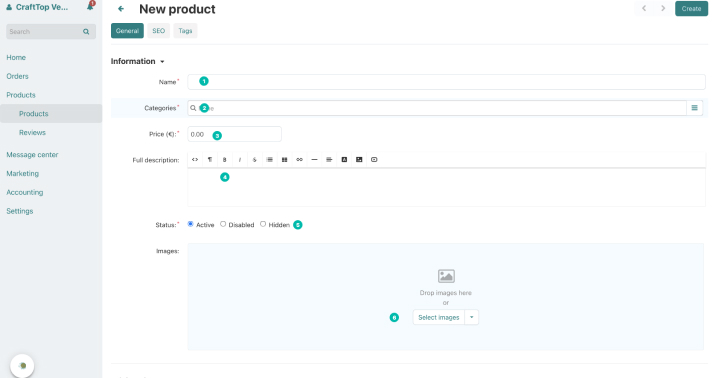
Task: Click into the Full description text area
Action: click(447, 187)
